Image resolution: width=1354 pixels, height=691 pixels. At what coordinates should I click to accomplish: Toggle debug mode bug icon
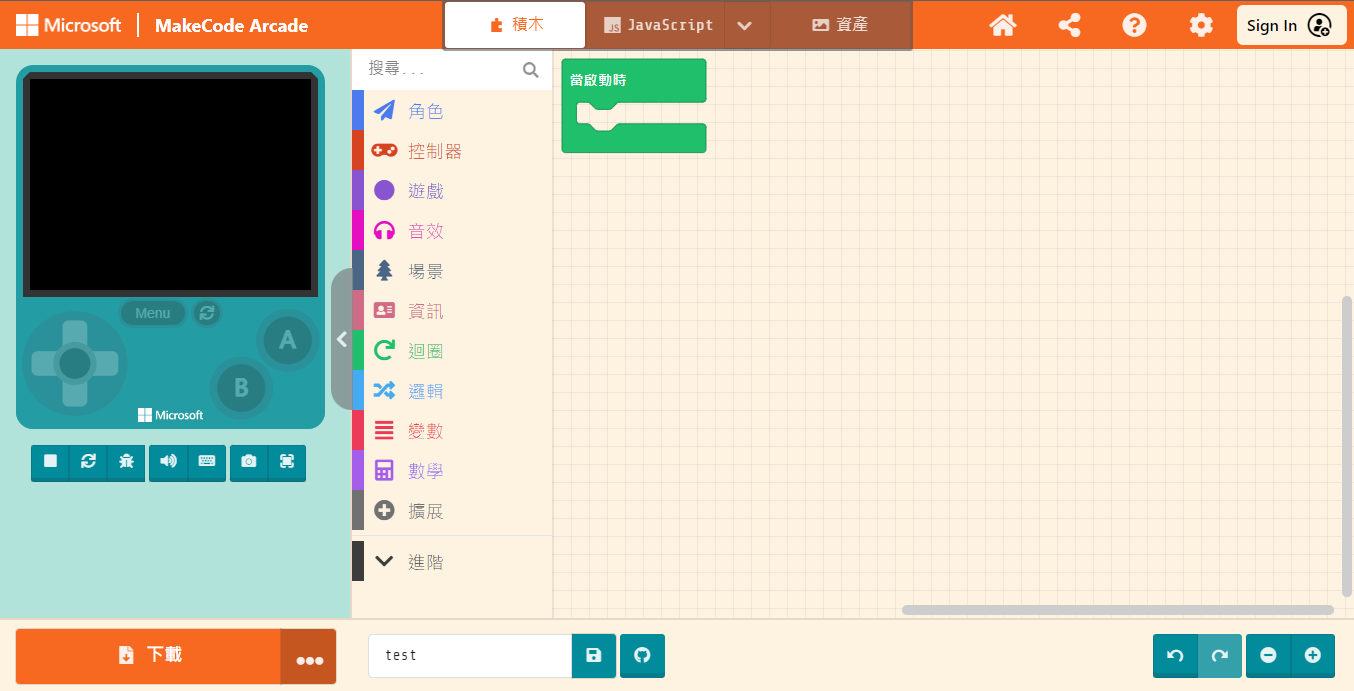point(126,461)
